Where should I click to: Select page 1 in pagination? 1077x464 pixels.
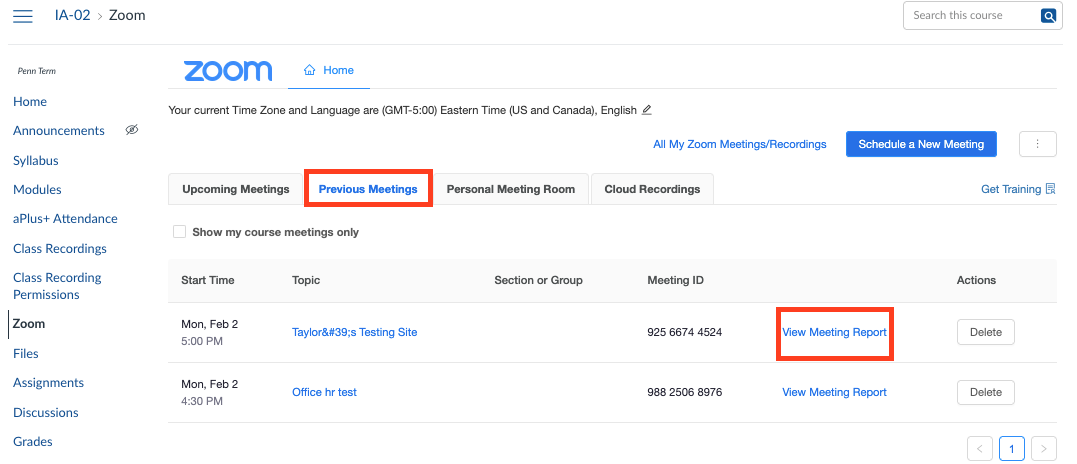coord(1012,449)
